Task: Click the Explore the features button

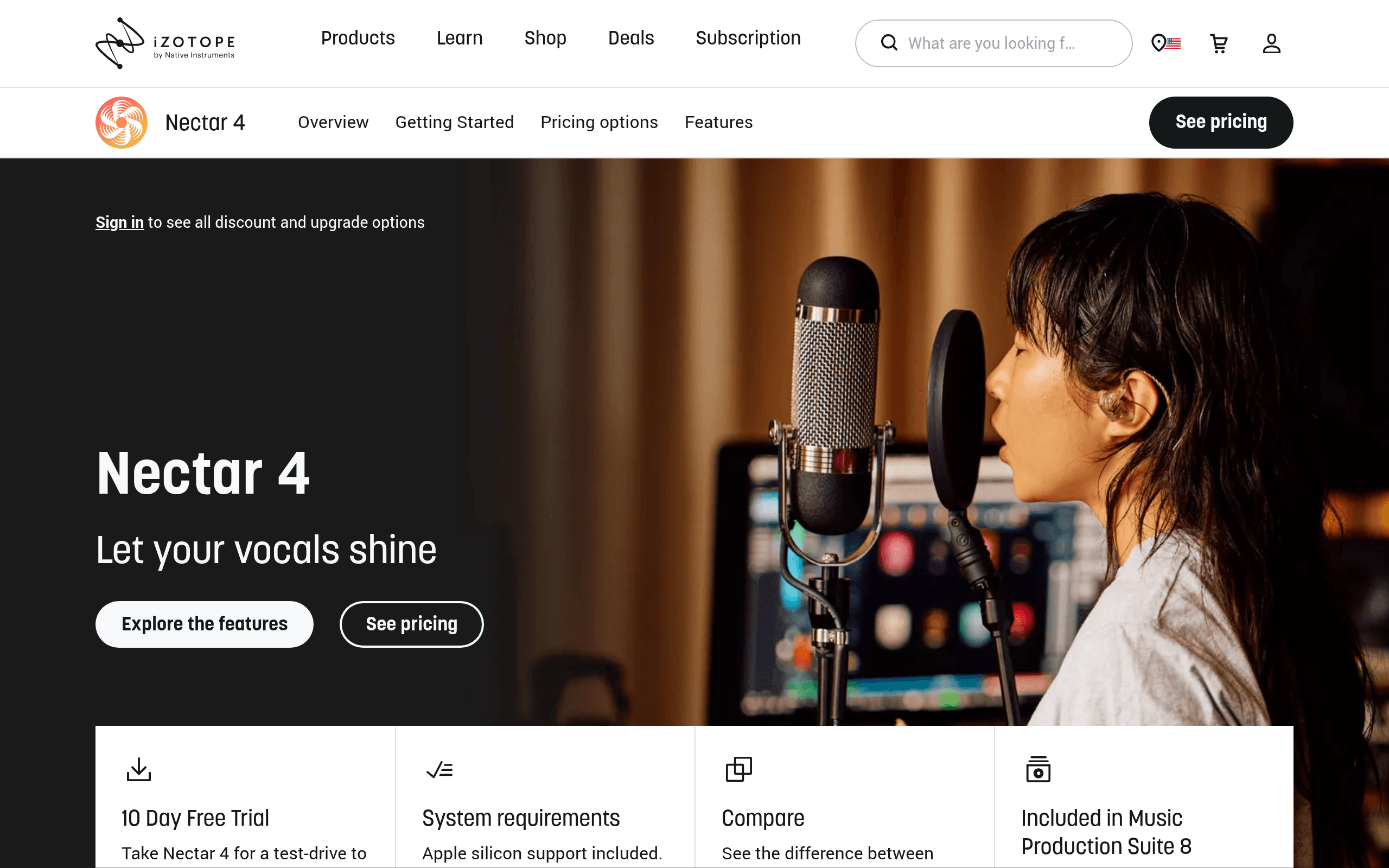Action: (x=205, y=624)
